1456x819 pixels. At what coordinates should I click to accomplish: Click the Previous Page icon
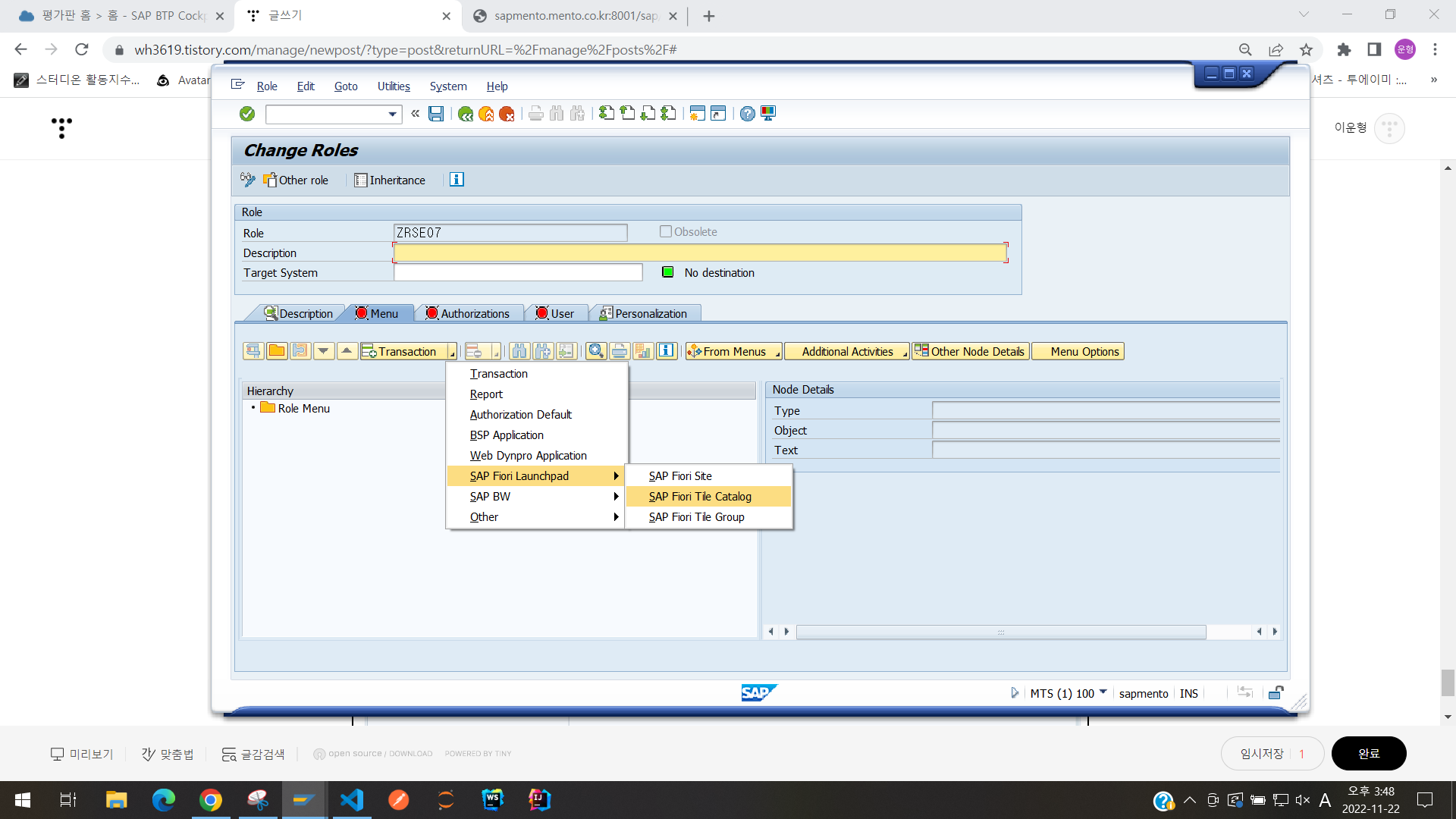[x=627, y=114]
